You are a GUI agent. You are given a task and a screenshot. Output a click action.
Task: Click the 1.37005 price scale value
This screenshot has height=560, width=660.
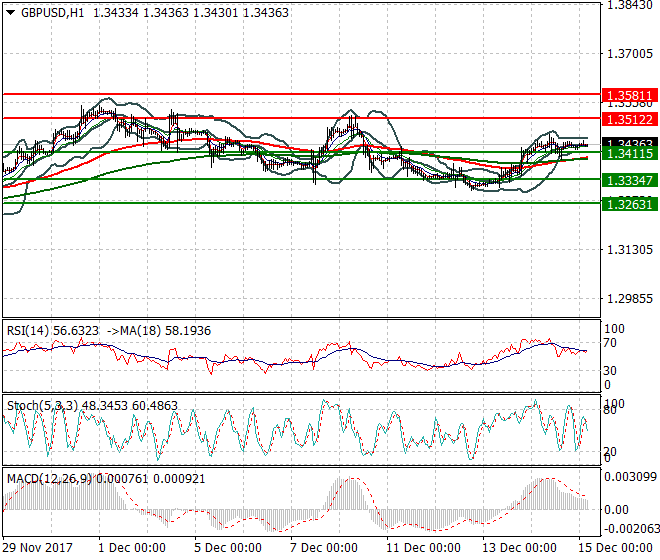coord(630,53)
